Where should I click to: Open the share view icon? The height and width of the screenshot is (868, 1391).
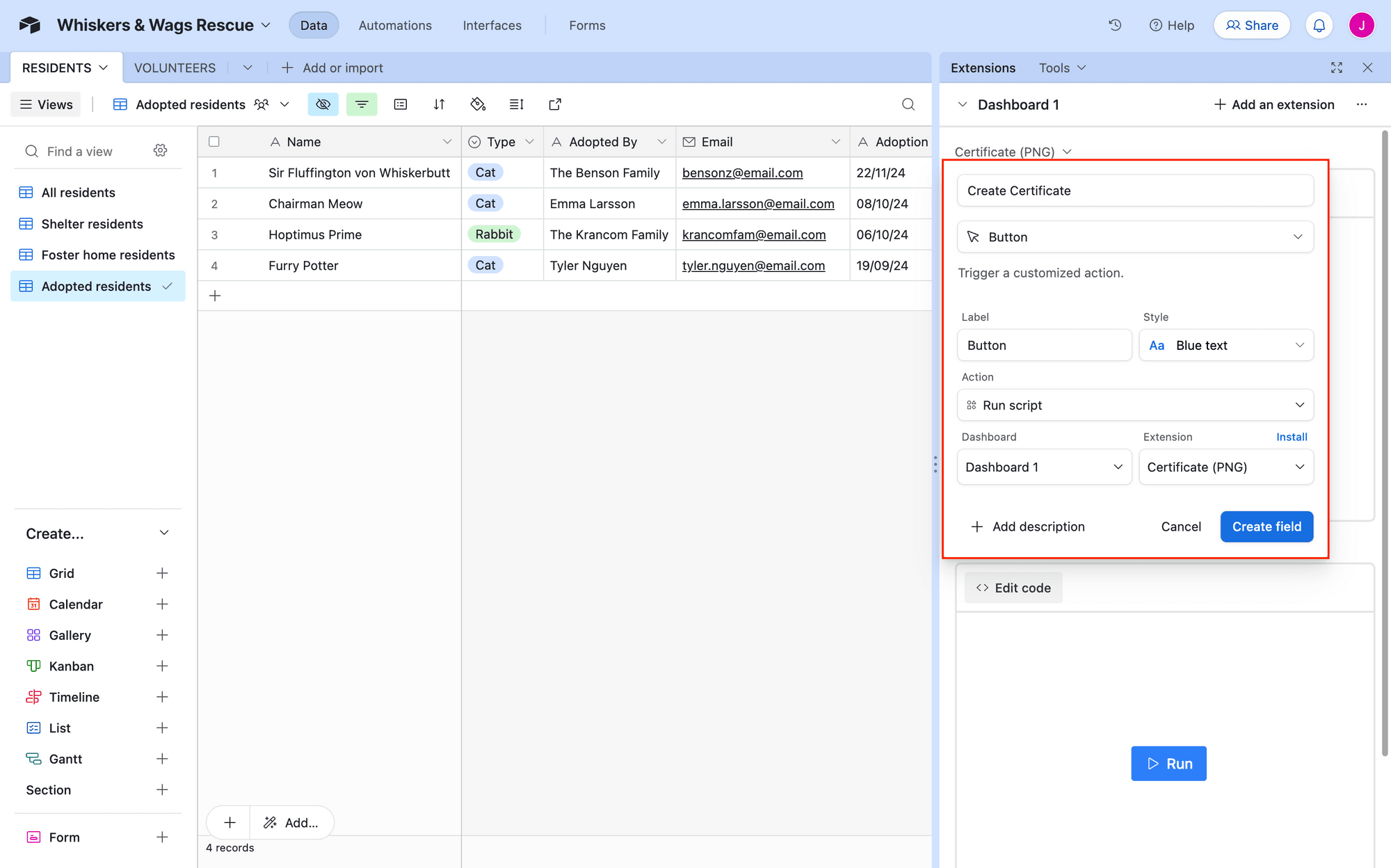pyautogui.click(x=555, y=104)
